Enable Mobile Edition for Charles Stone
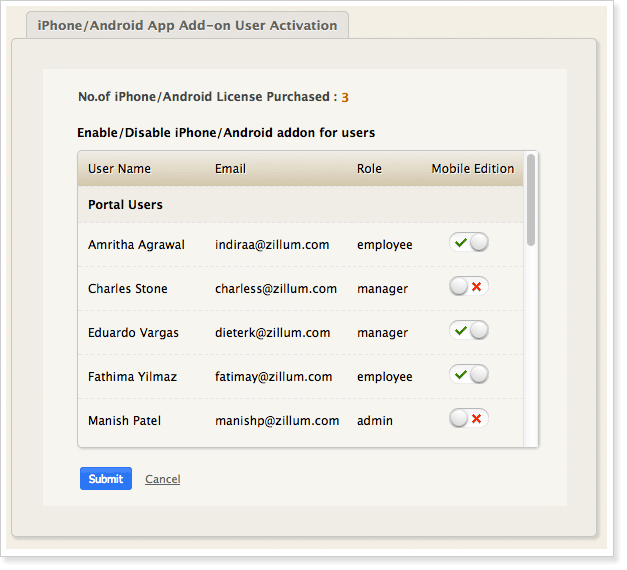Image resolution: width=627 pixels, height=570 pixels. [469, 287]
